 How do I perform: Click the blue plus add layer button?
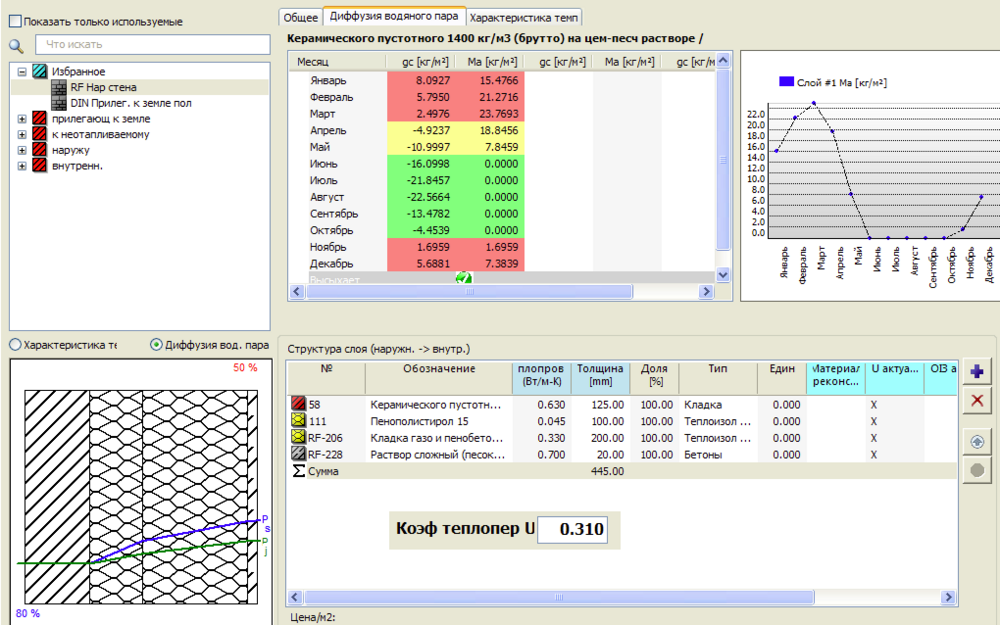pos(977,372)
